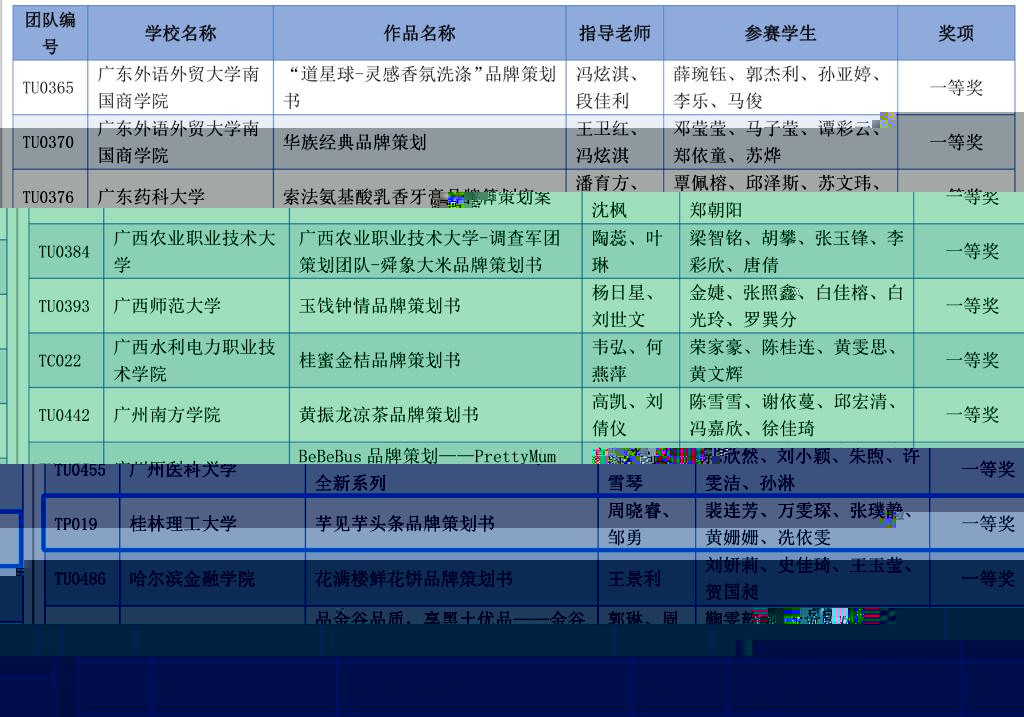The width and height of the screenshot is (1024, 717).
Task: Select the 哈尔滨金融学院 cell
Action: (x=212, y=579)
